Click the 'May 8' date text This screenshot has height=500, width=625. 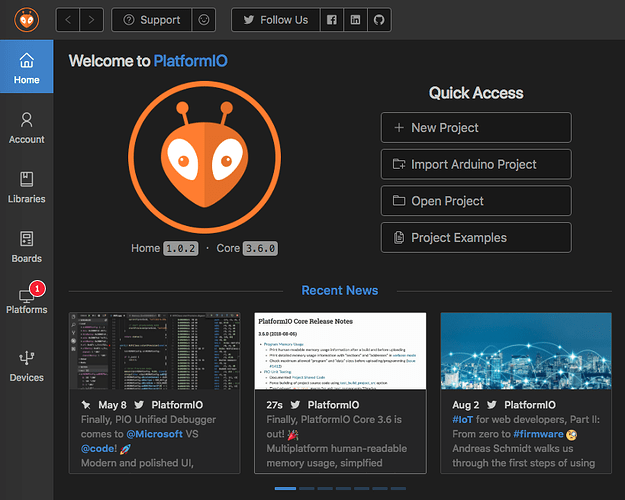pos(112,405)
